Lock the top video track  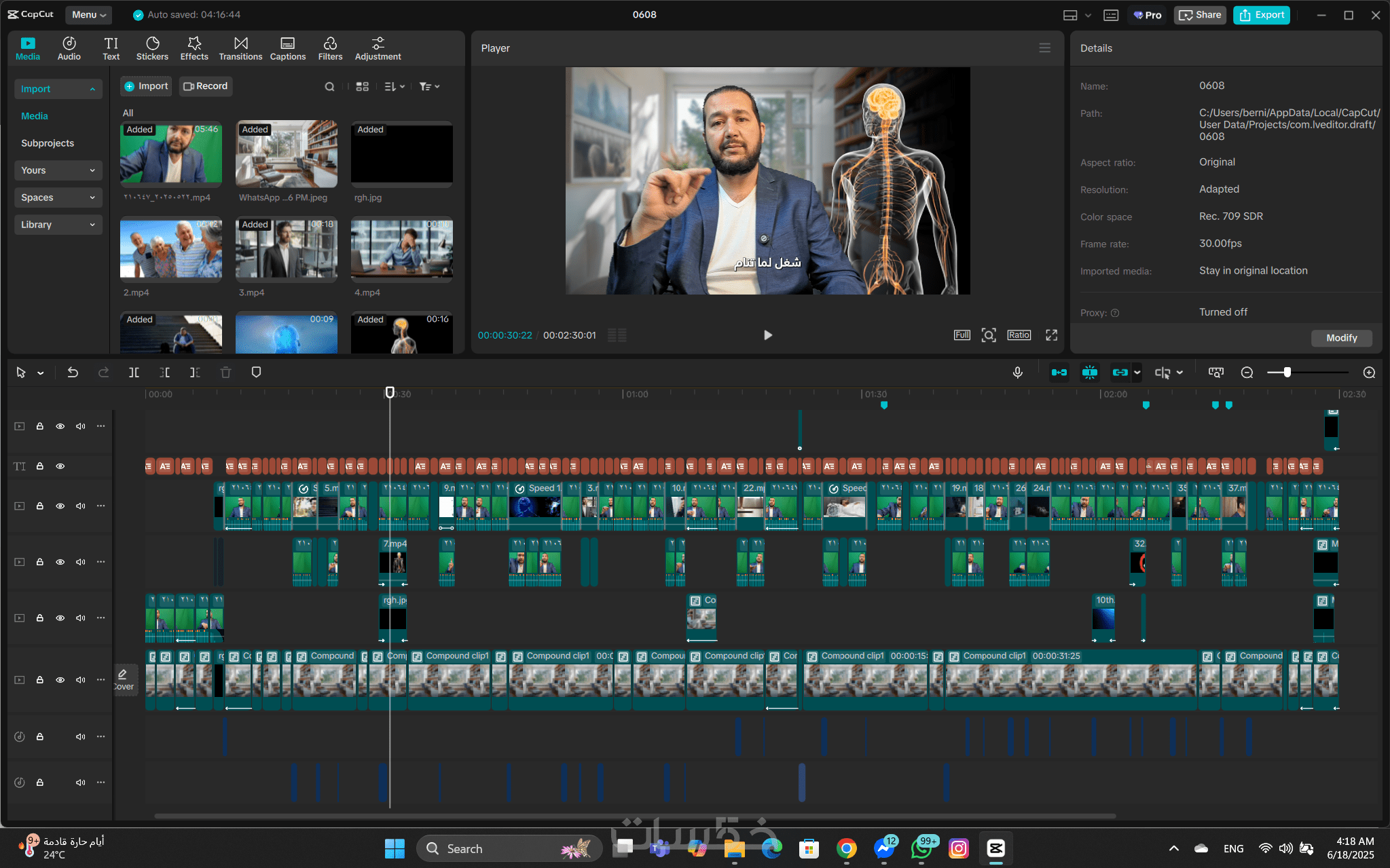tap(40, 426)
